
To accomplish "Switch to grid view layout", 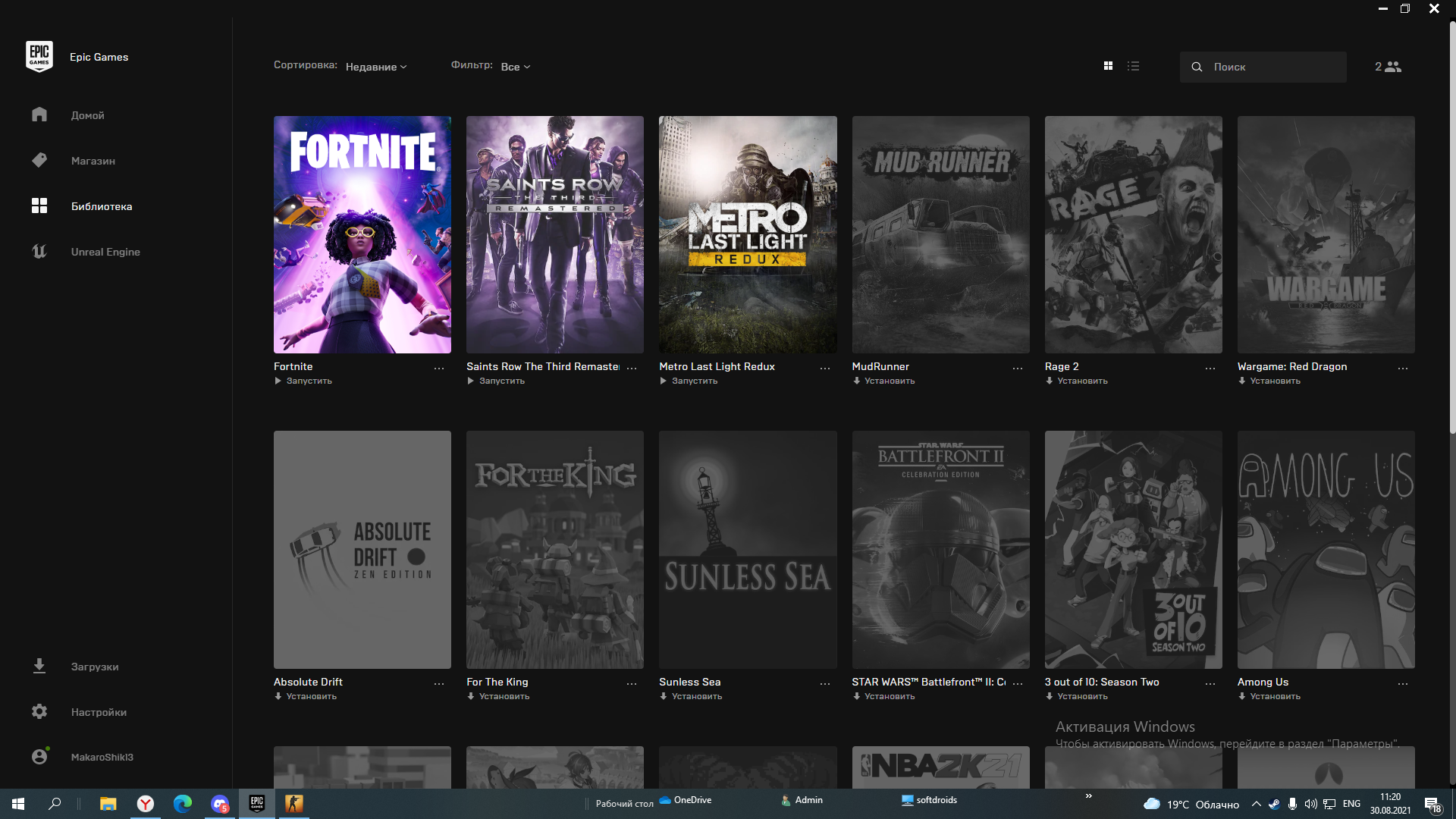I will pos(1108,66).
